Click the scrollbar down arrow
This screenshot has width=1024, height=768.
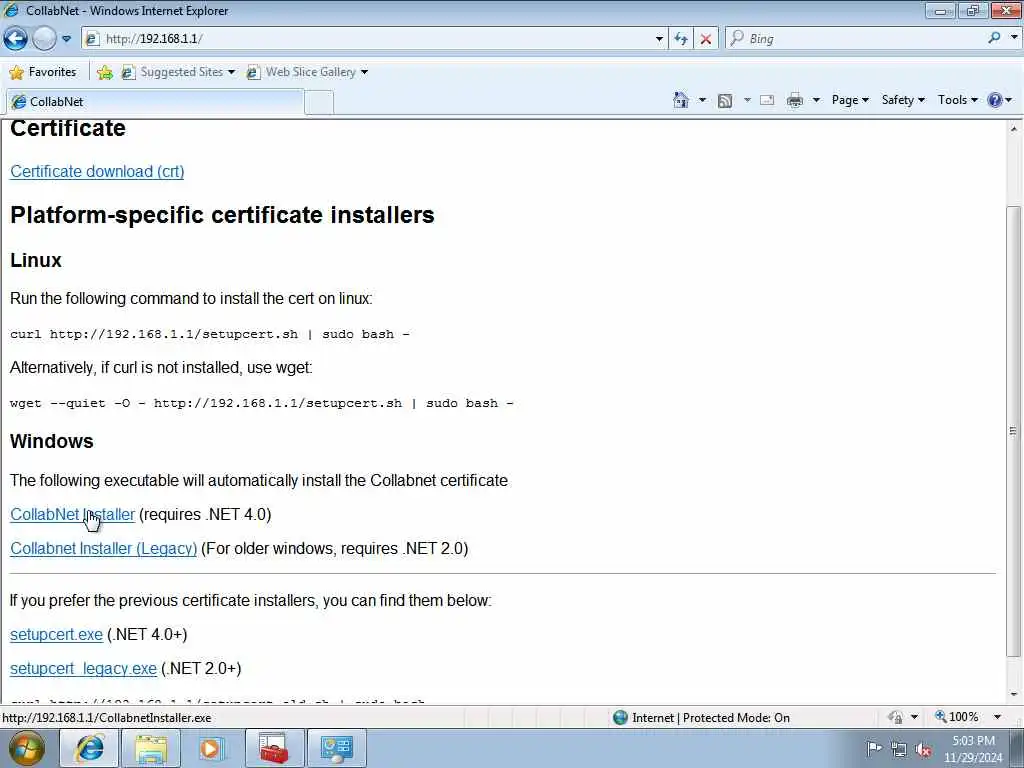click(x=1013, y=695)
